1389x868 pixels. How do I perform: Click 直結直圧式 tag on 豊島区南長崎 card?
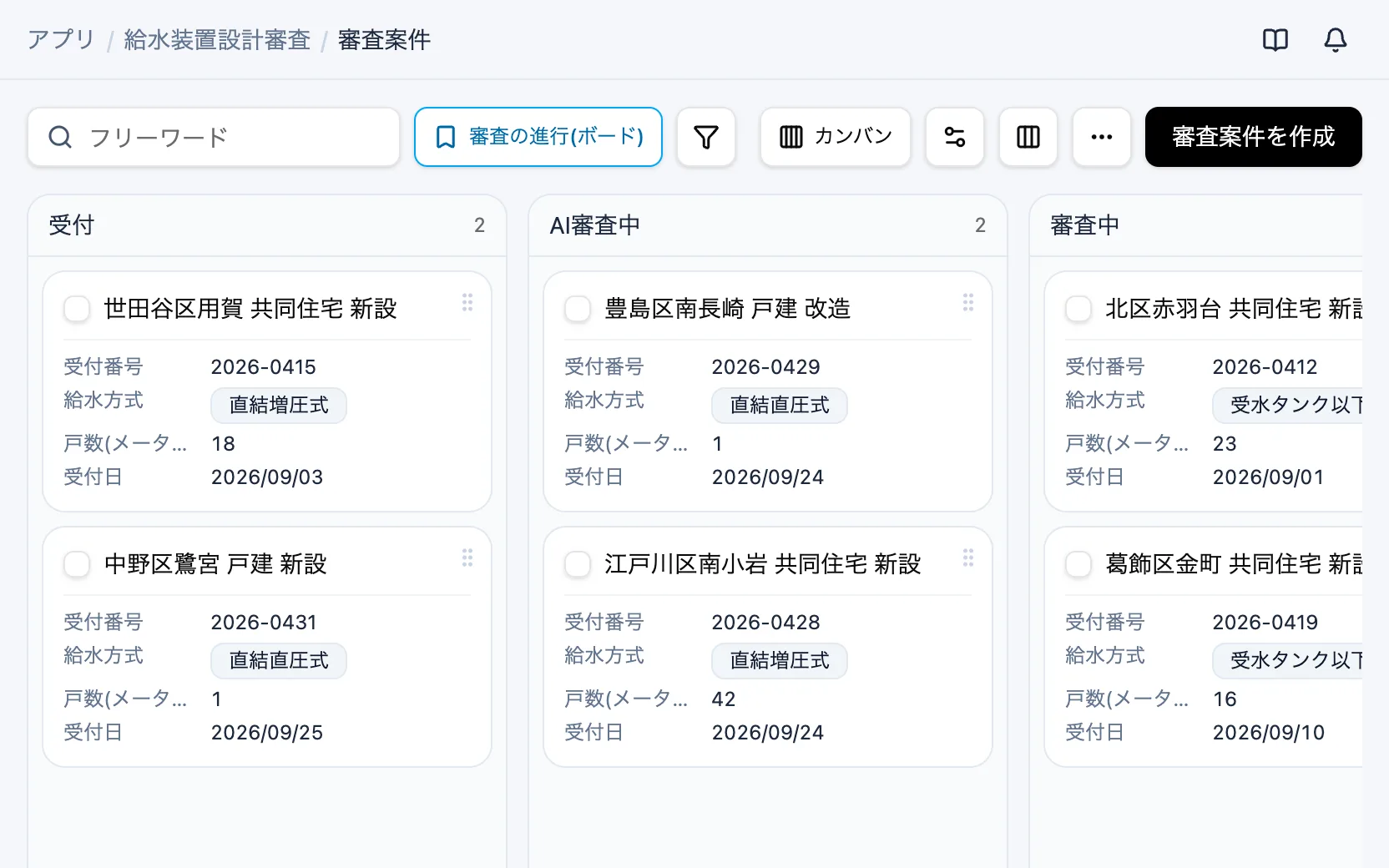tap(780, 406)
